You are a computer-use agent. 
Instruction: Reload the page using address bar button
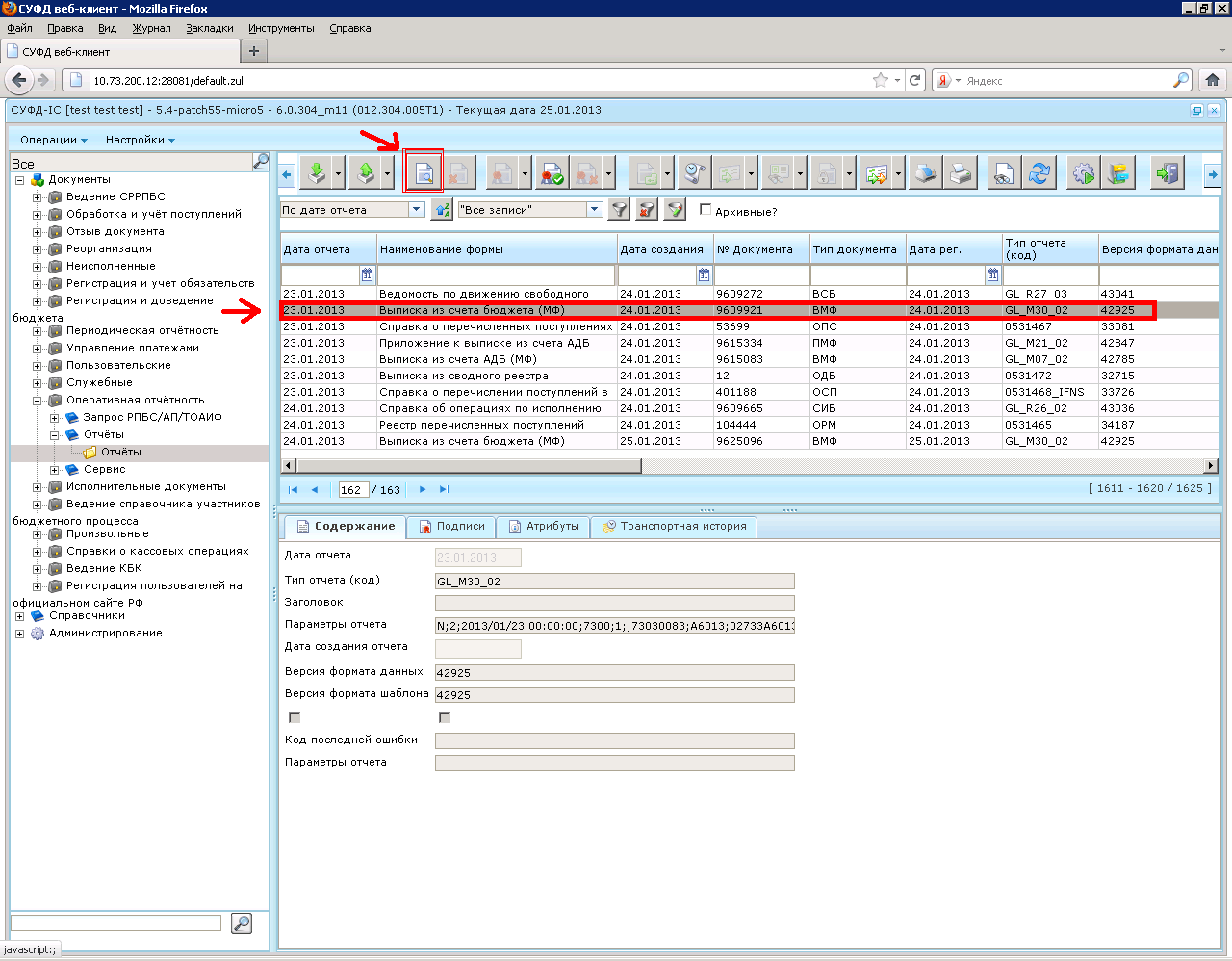[x=915, y=80]
